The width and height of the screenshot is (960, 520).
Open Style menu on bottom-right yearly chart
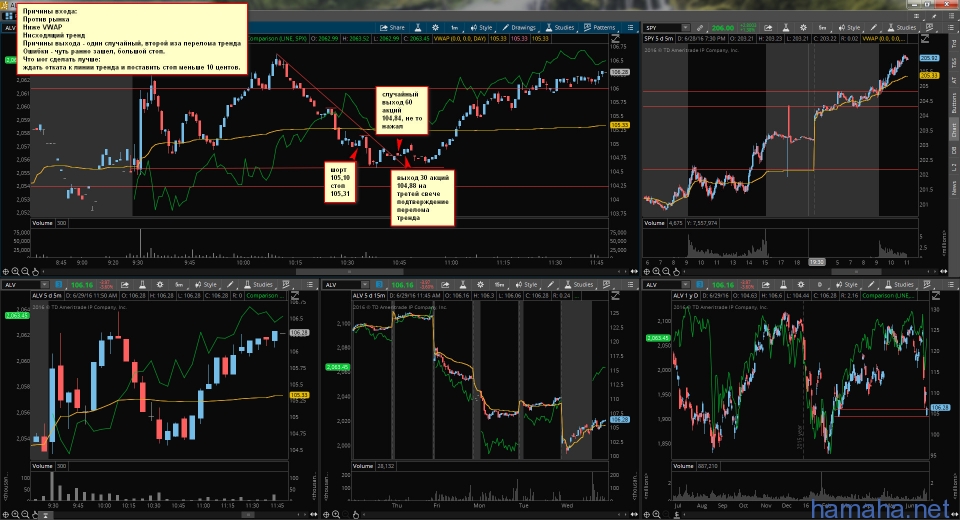[847, 285]
